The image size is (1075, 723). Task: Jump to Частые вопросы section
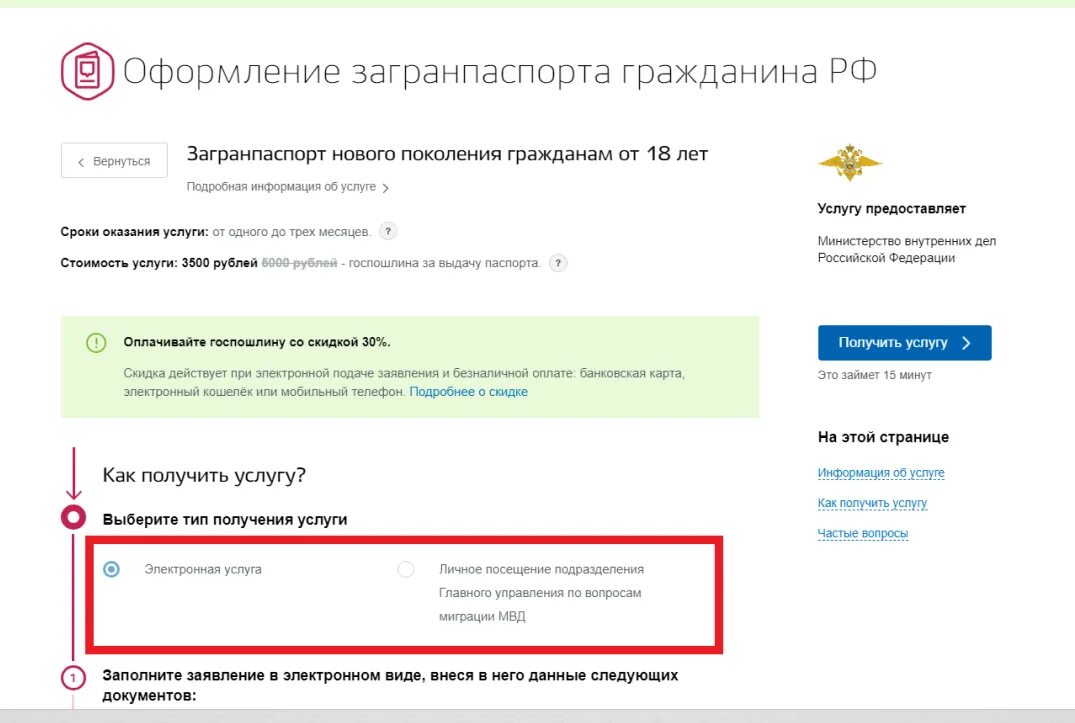[x=862, y=533]
